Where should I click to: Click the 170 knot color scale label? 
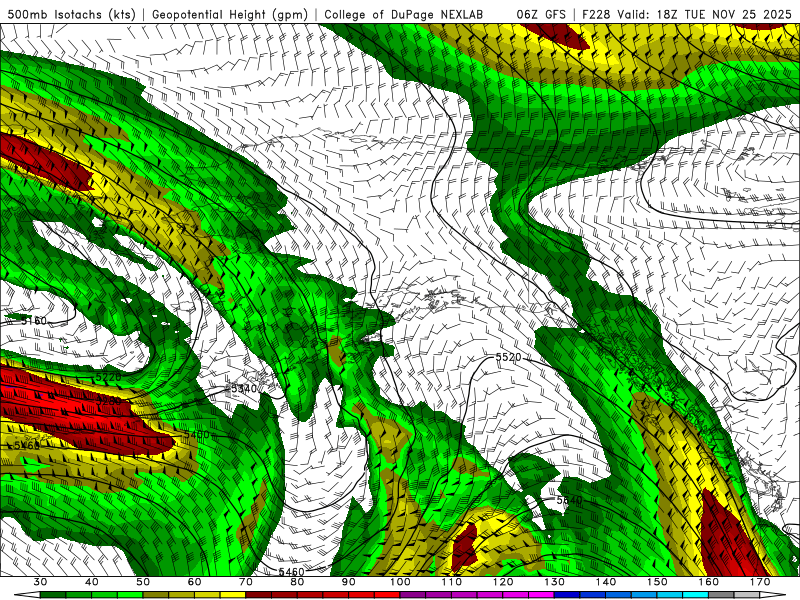[761, 582]
